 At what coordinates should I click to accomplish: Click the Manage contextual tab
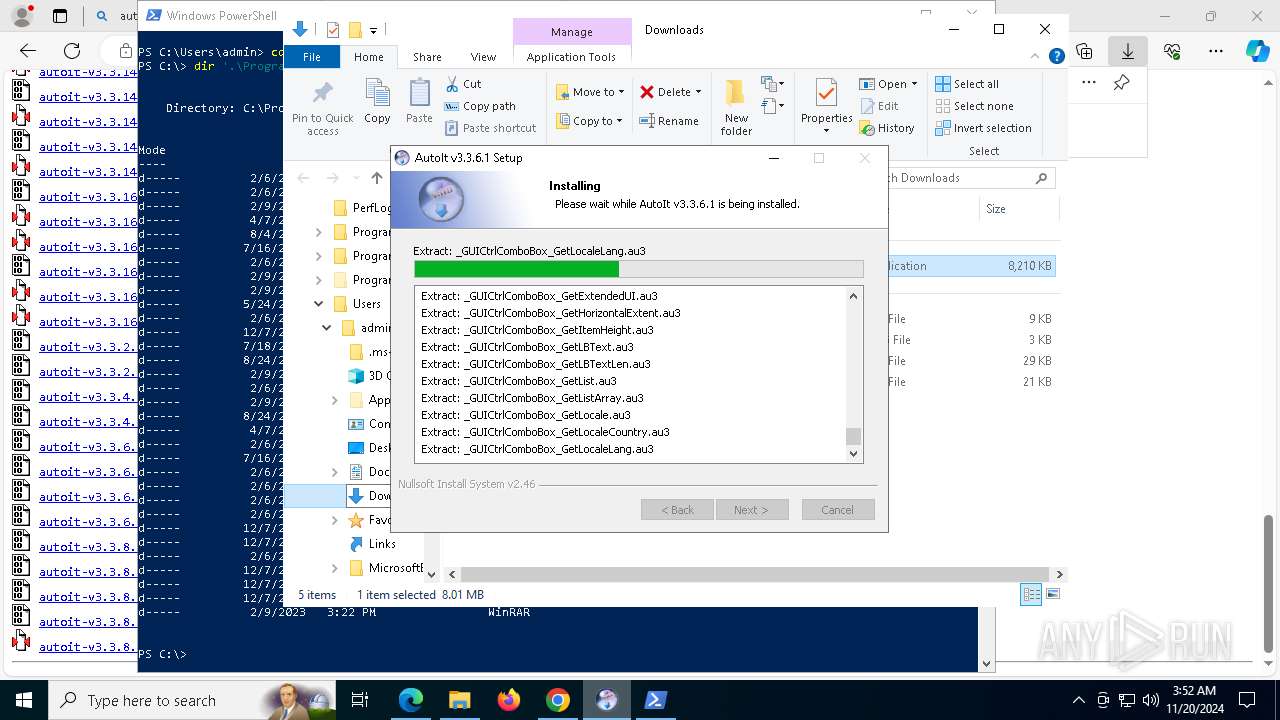(572, 32)
